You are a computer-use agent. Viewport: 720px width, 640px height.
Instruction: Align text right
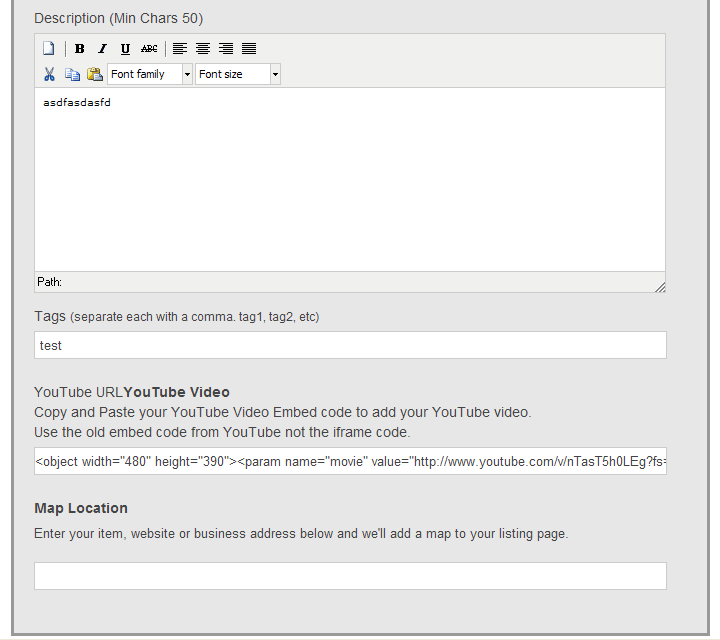(x=226, y=49)
